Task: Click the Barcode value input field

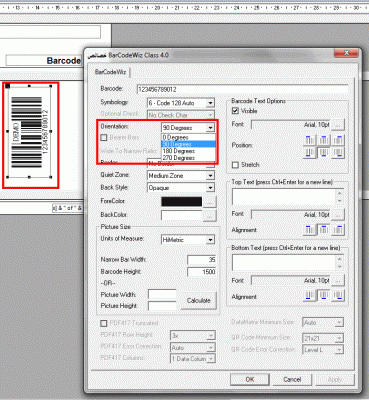Action: (243, 89)
